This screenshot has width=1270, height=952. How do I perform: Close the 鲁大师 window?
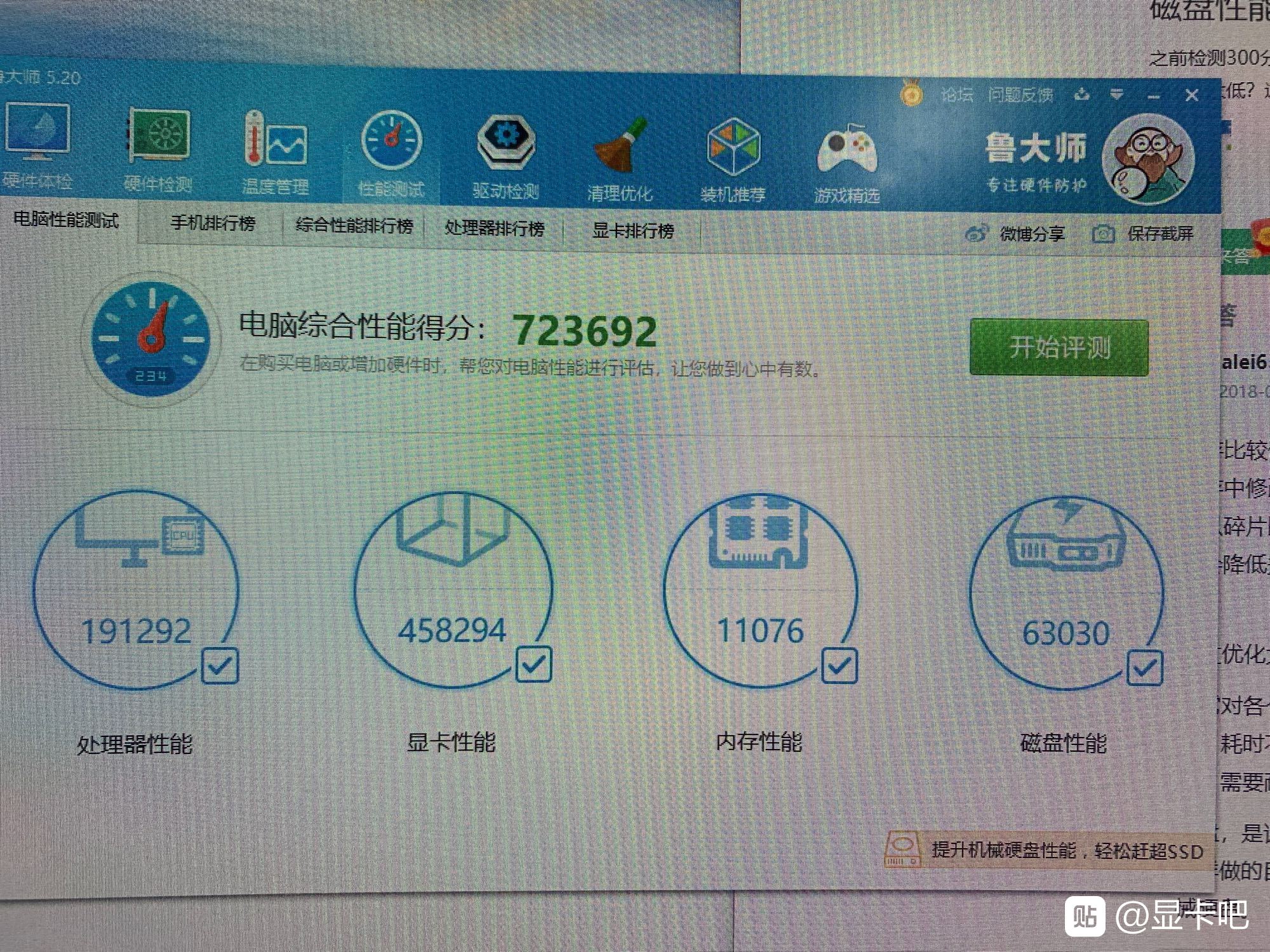click(1191, 95)
